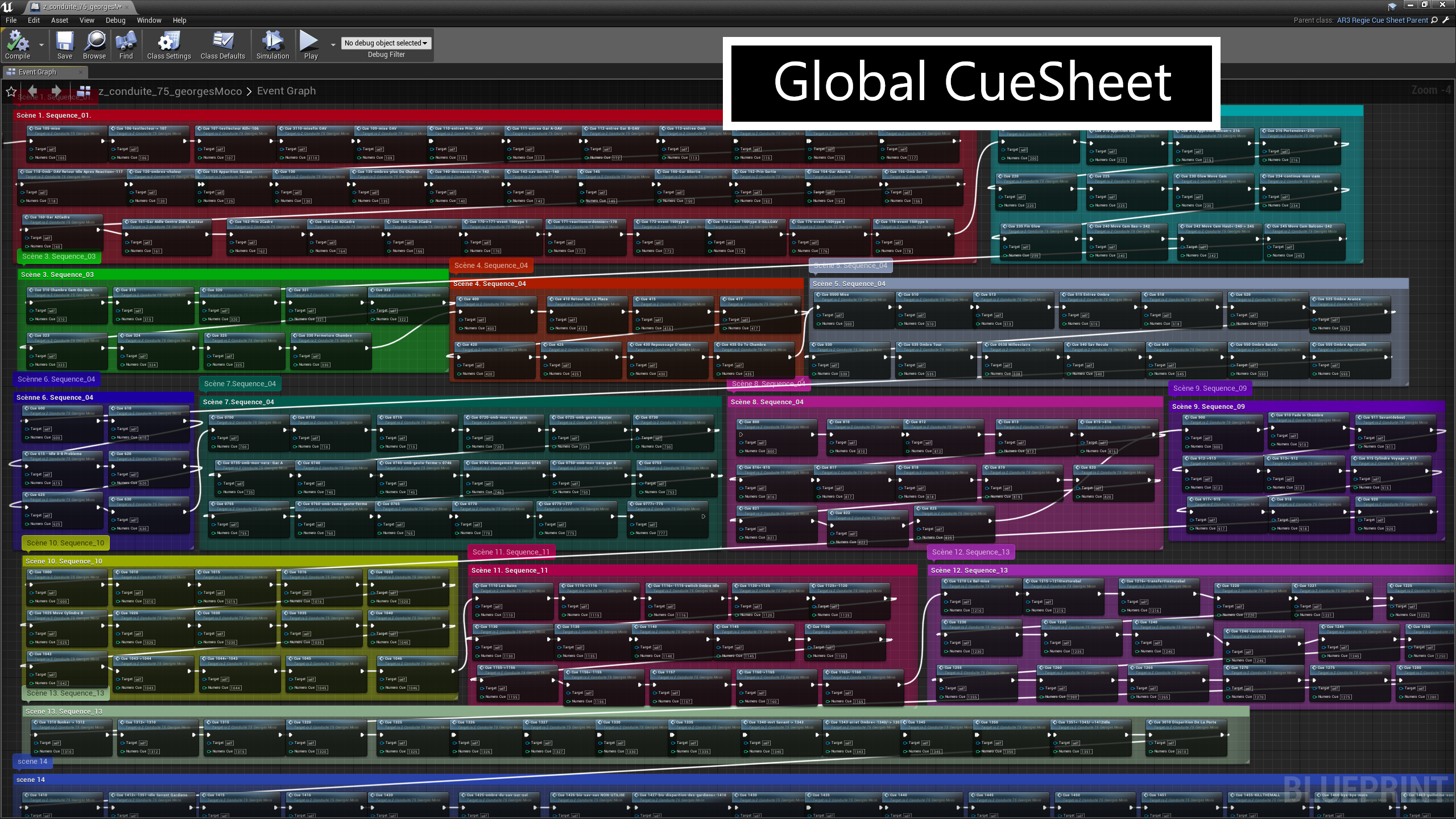Click z_conduite_75_georgesMoco in the breadcrumb

170,91
